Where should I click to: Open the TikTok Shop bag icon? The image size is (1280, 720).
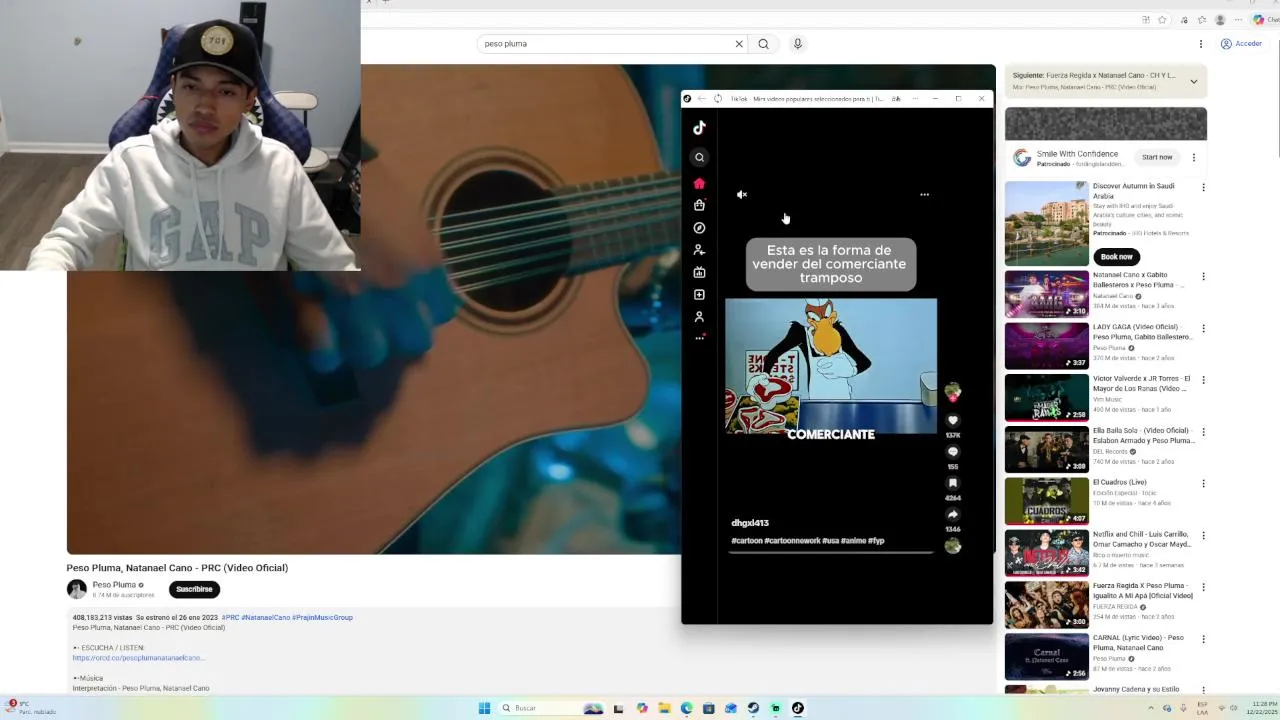pyautogui.click(x=699, y=205)
